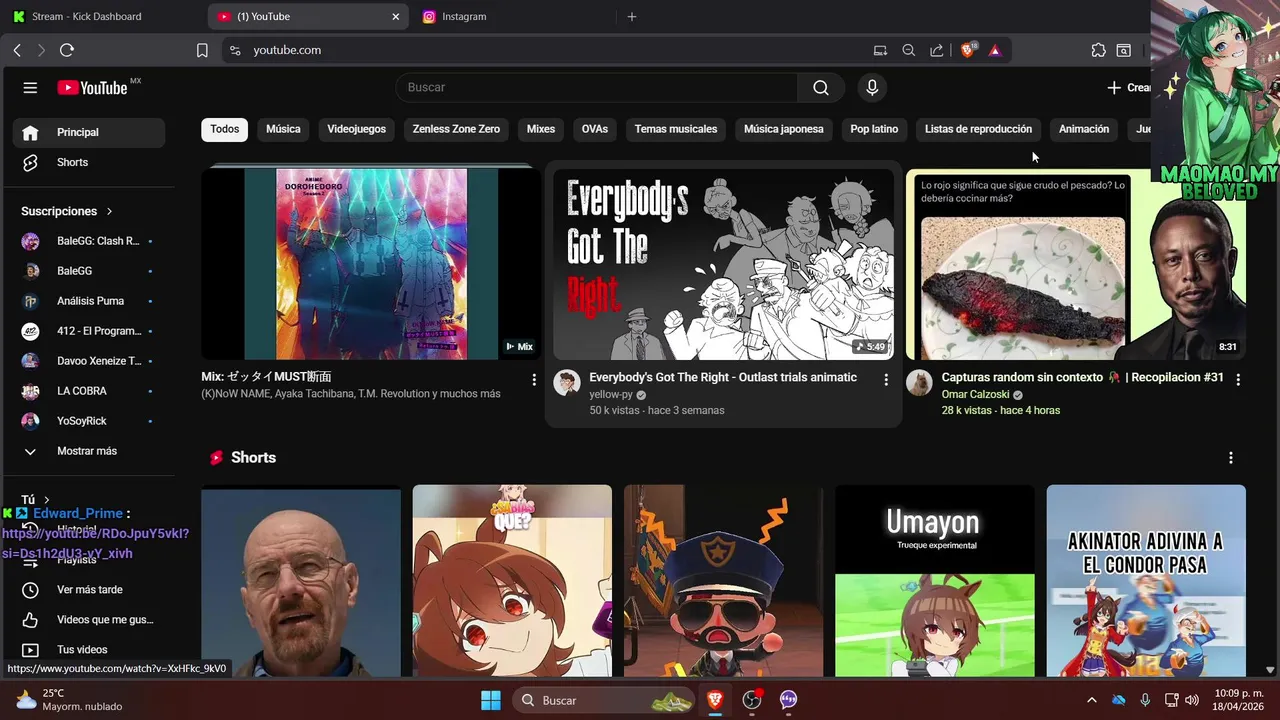Open LA COBRA subscription channel
This screenshot has height=720, width=1280.
coord(89,391)
